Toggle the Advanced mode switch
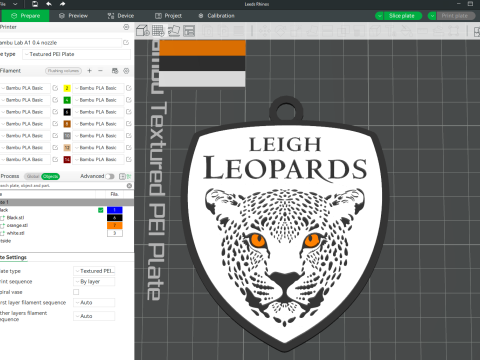Image resolution: width=480 pixels, height=360 pixels. 110,176
